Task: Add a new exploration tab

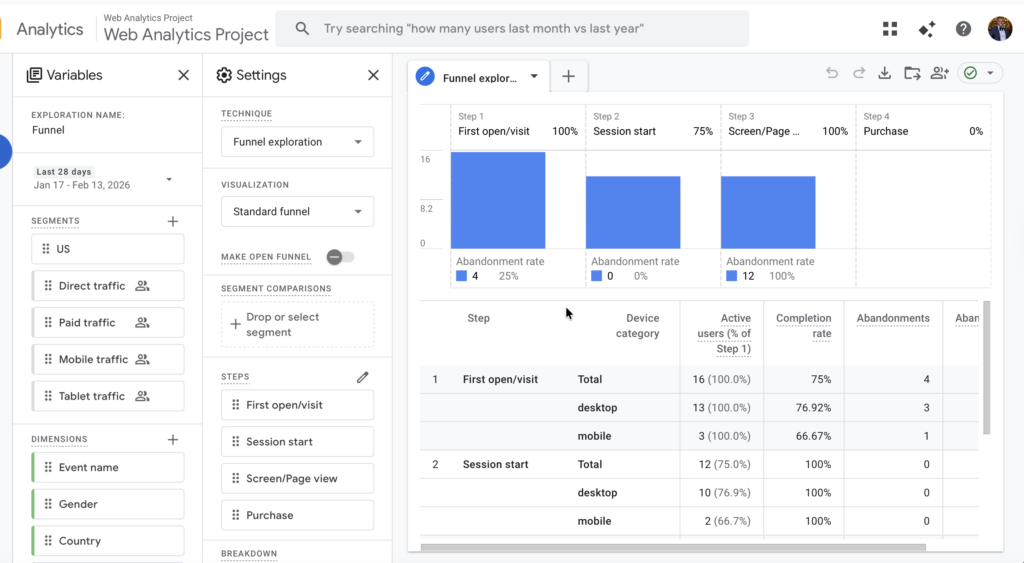Action: tap(568, 76)
